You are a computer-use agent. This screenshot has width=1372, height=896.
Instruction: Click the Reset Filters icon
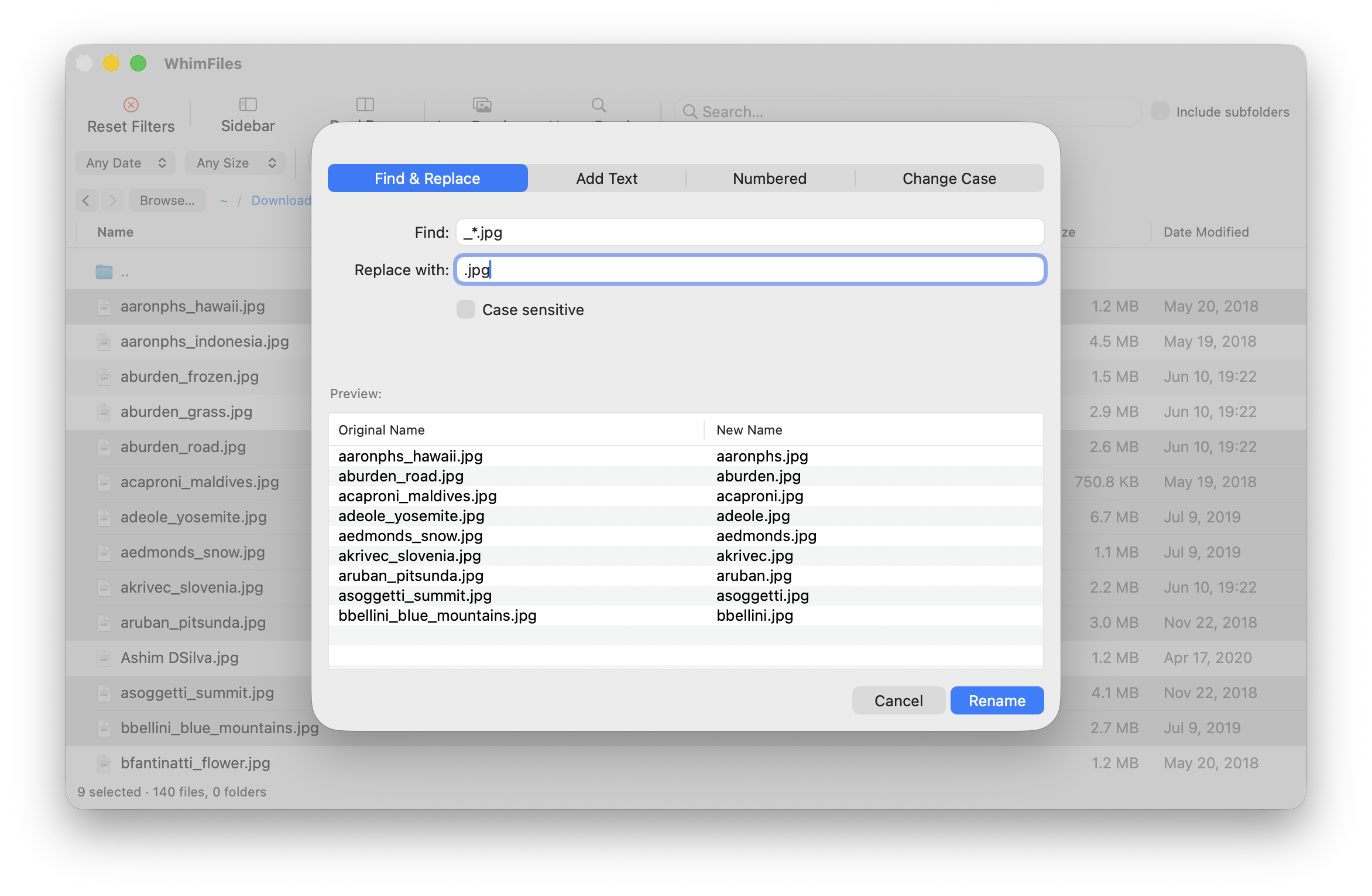131,105
